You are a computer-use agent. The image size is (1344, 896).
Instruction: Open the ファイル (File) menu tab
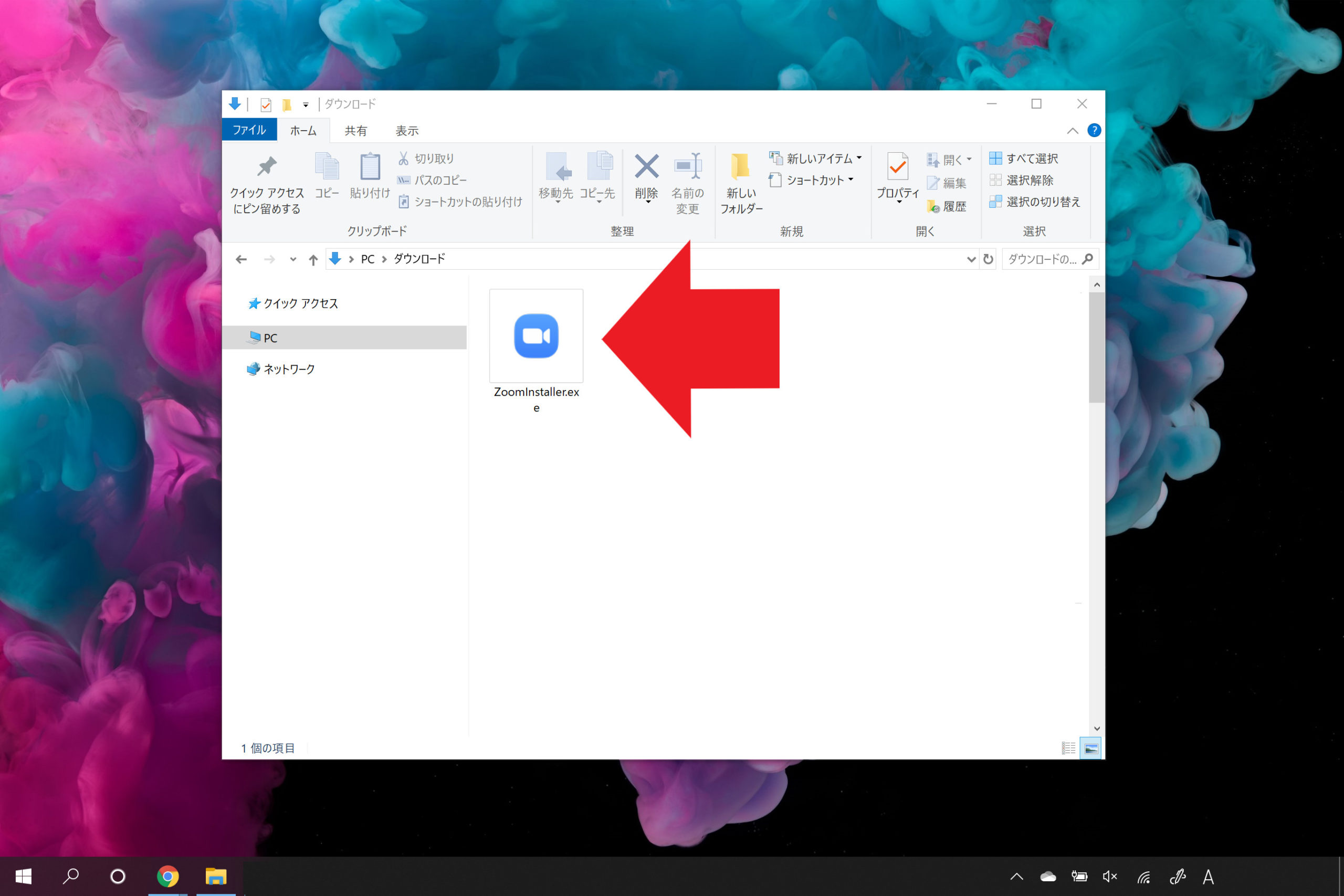(x=249, y=130)
